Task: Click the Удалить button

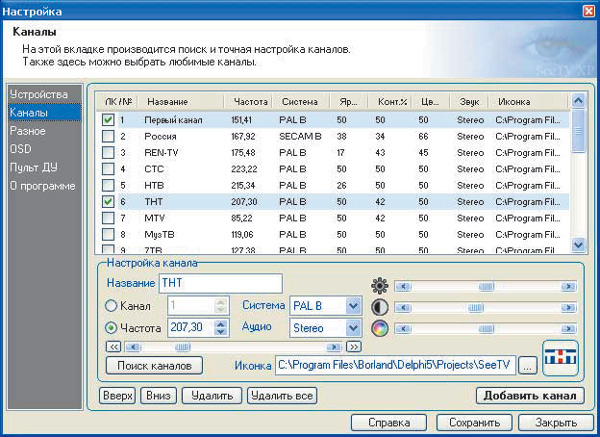Action: pyautogui.click(x=212, y=395)
